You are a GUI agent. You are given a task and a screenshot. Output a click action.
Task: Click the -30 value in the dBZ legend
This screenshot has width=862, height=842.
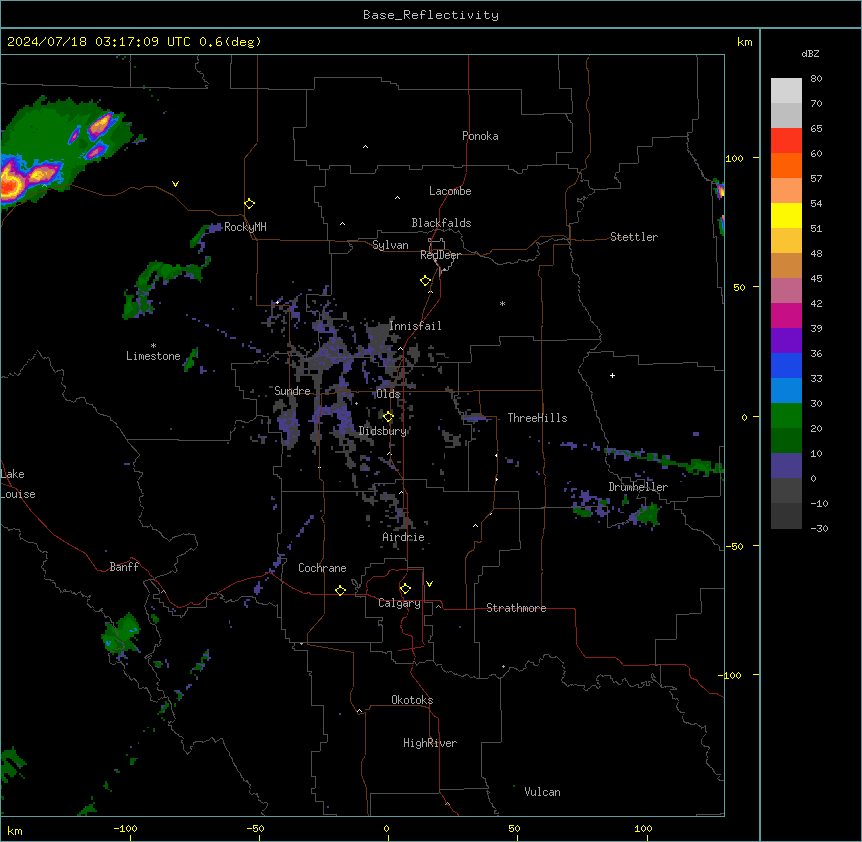pos(819,529)
